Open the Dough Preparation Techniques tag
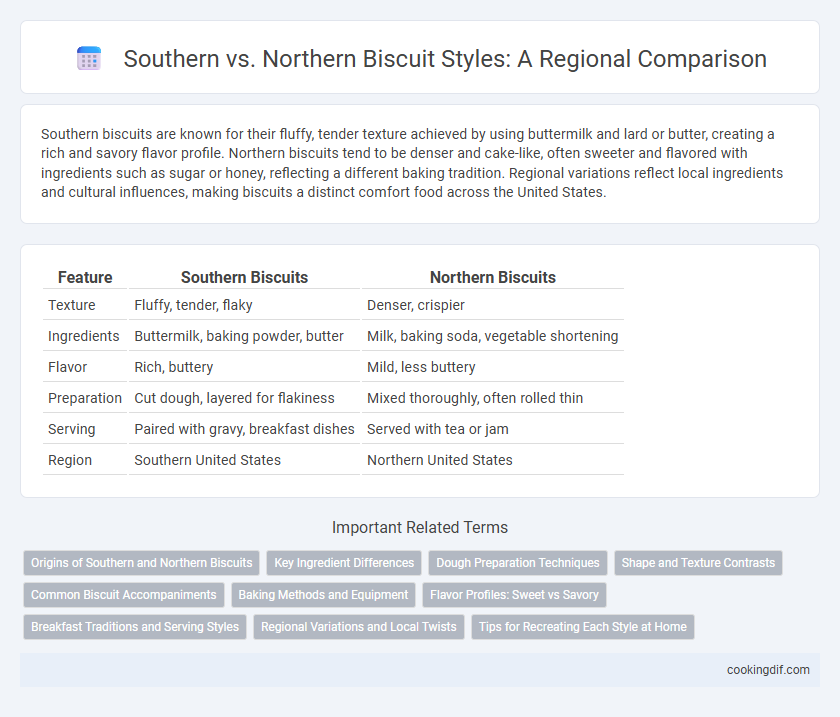The height and width of the screenshot is (717, 840). 518,563
